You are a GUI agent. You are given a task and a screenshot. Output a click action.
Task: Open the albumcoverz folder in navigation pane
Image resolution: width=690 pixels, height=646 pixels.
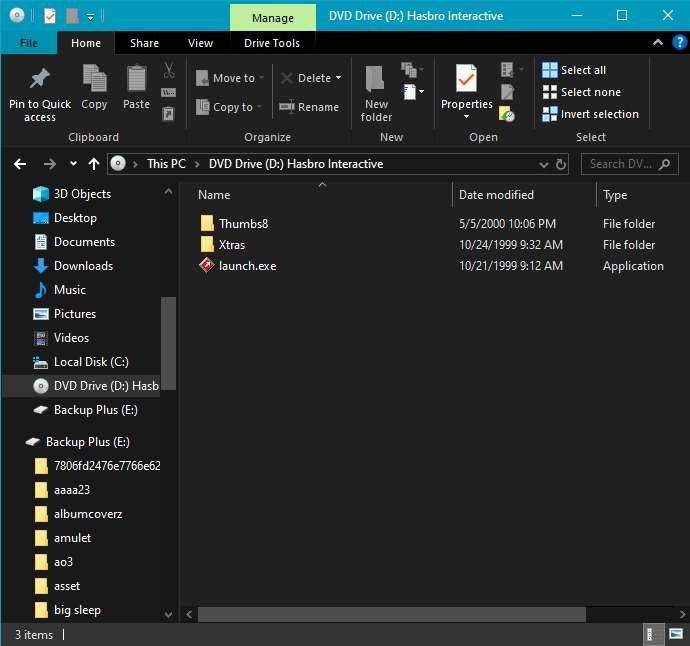88,514
